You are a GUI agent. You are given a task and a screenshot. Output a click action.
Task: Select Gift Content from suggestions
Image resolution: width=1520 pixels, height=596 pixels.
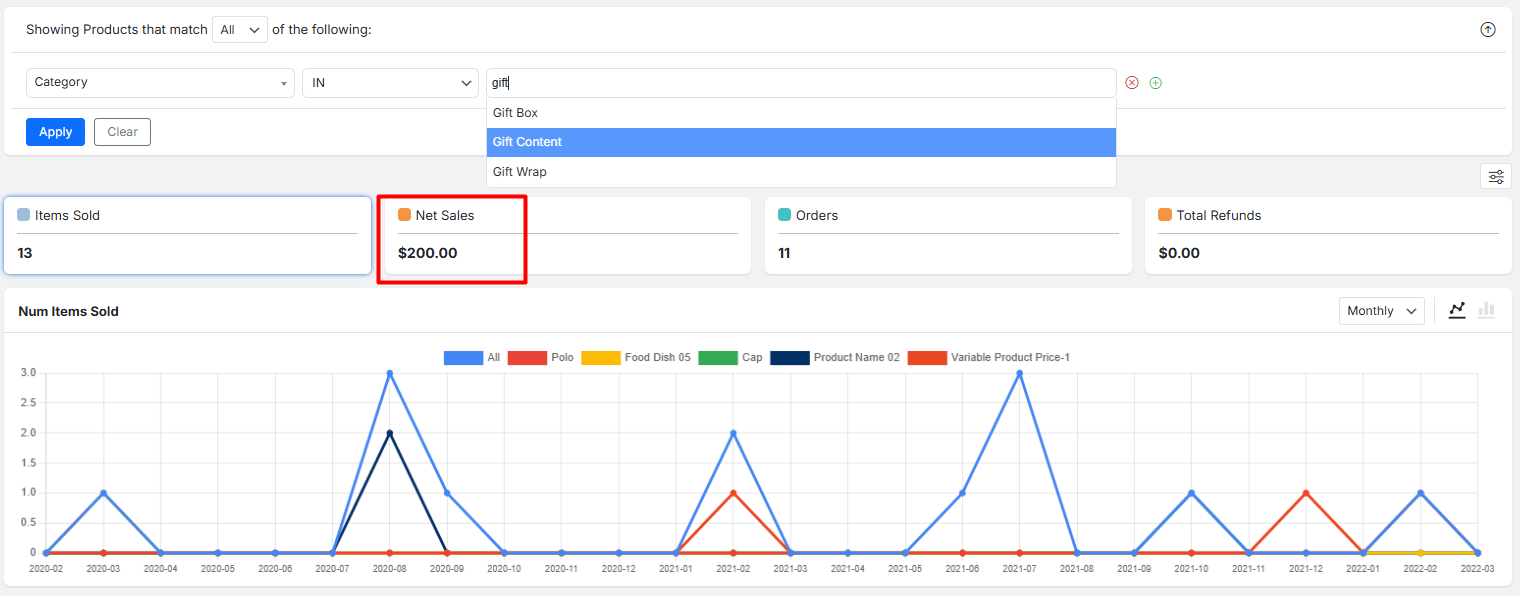[800, 142]
